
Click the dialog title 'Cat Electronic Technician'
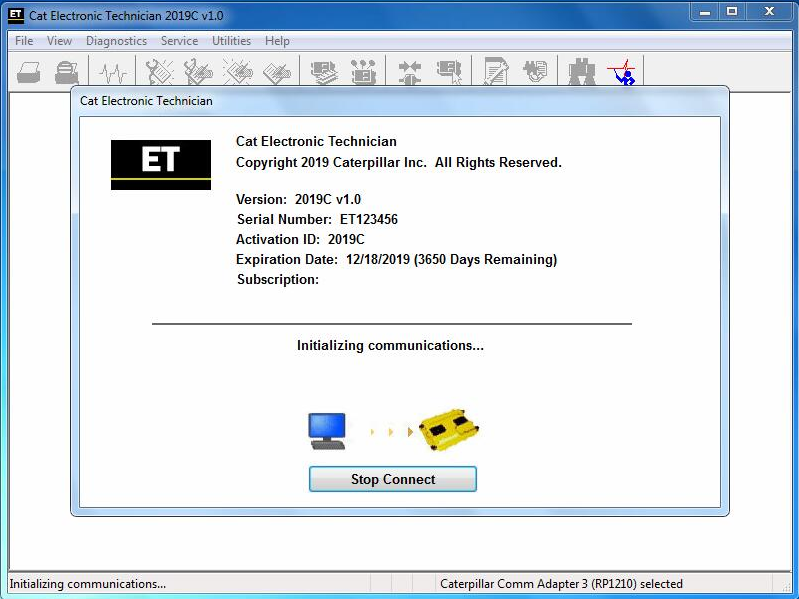pos(146,101)
